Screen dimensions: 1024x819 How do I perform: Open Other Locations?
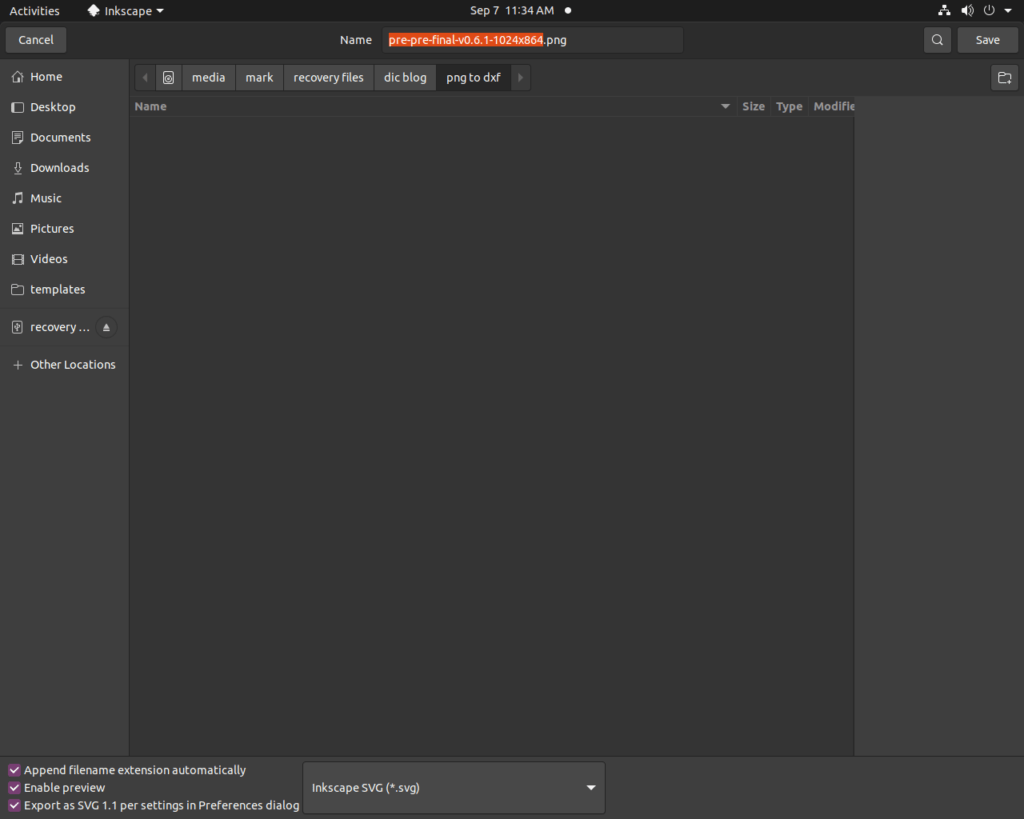(x=64, y=365)
